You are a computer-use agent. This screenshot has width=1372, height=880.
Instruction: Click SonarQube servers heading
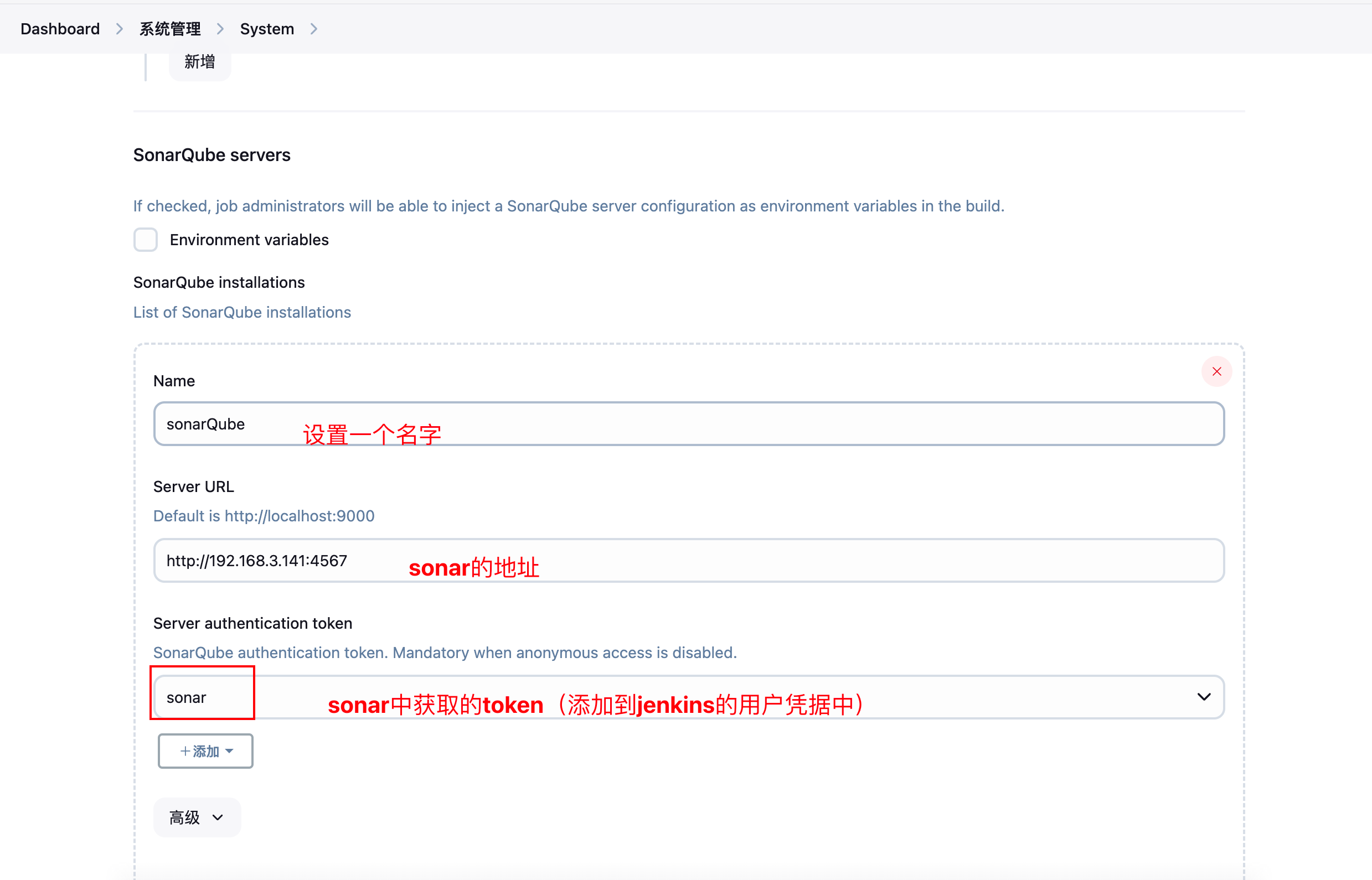tap(212, 155)
